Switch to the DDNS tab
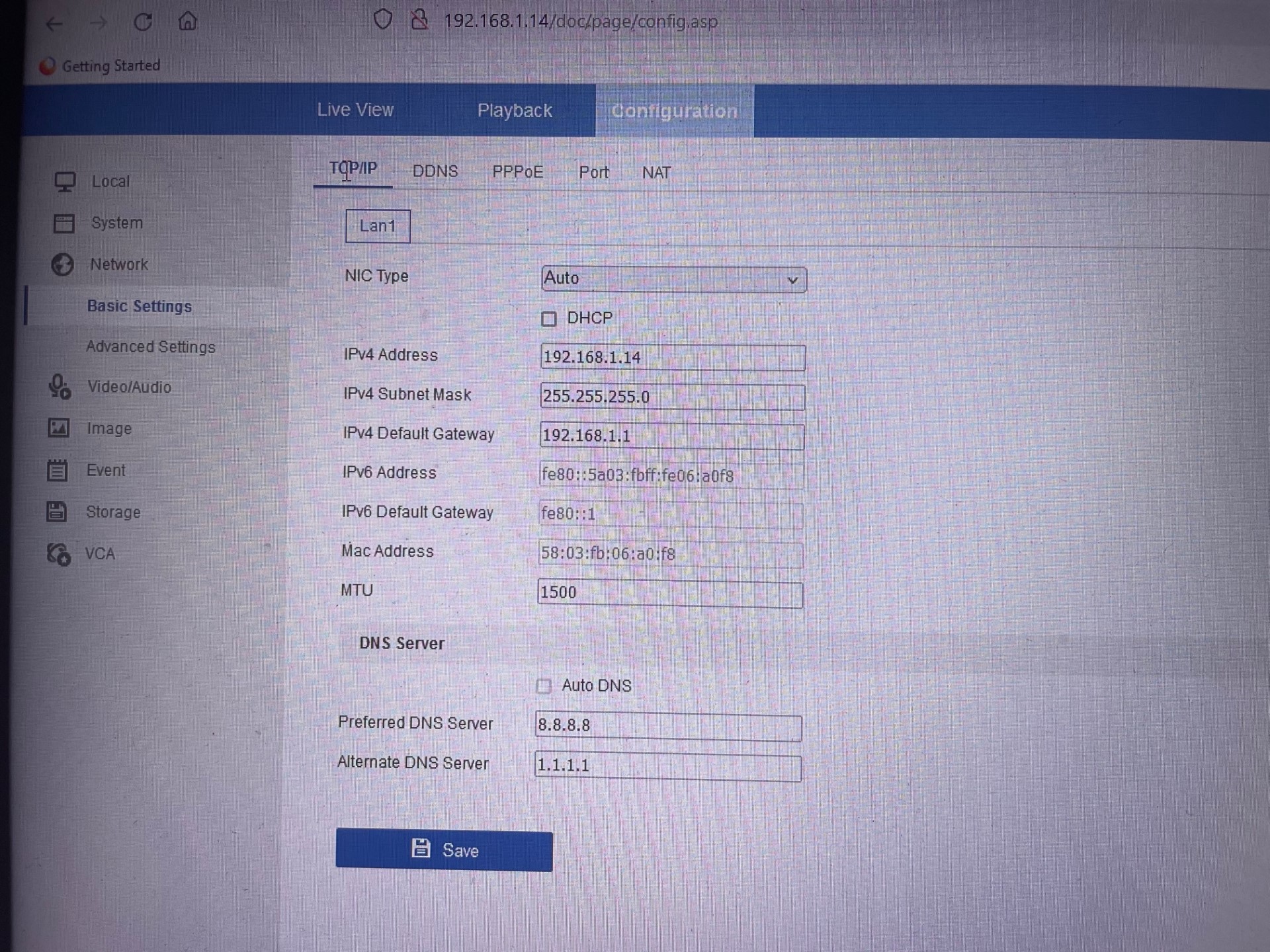1270x952 pixels. coord(435,172)
